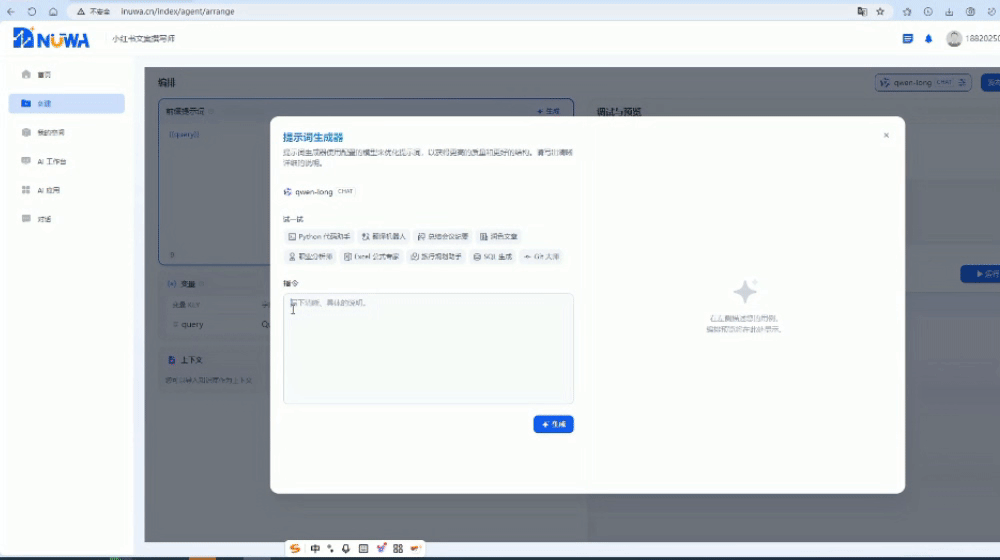
Task: Select the Python code assistant example
Action: tap(318, 237)
